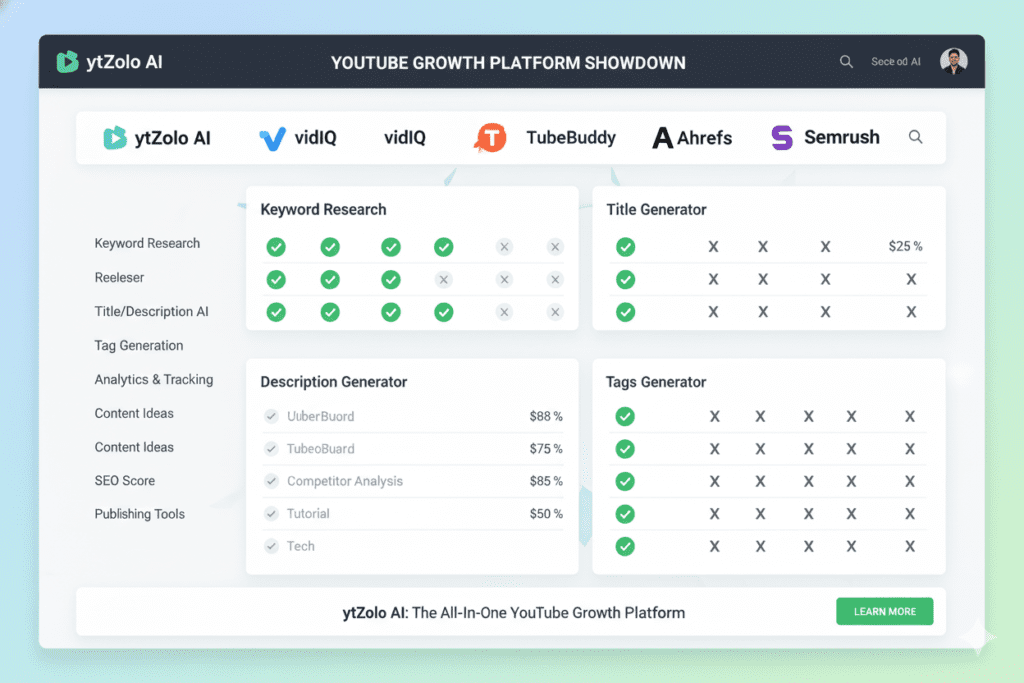Check the Tutorial option in Description Generator

(270, 513)
